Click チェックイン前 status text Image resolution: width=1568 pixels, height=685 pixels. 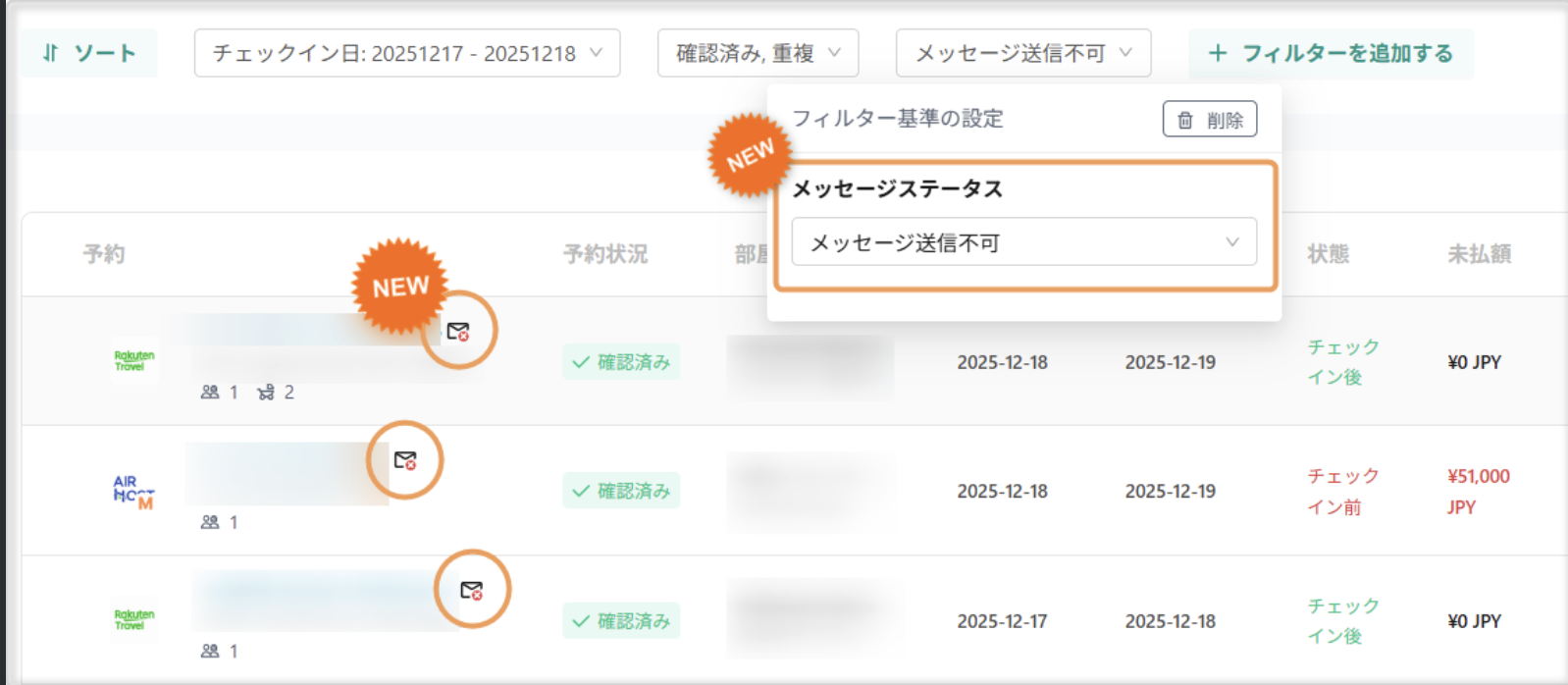pyautogui.click(x=1343, y=492)
